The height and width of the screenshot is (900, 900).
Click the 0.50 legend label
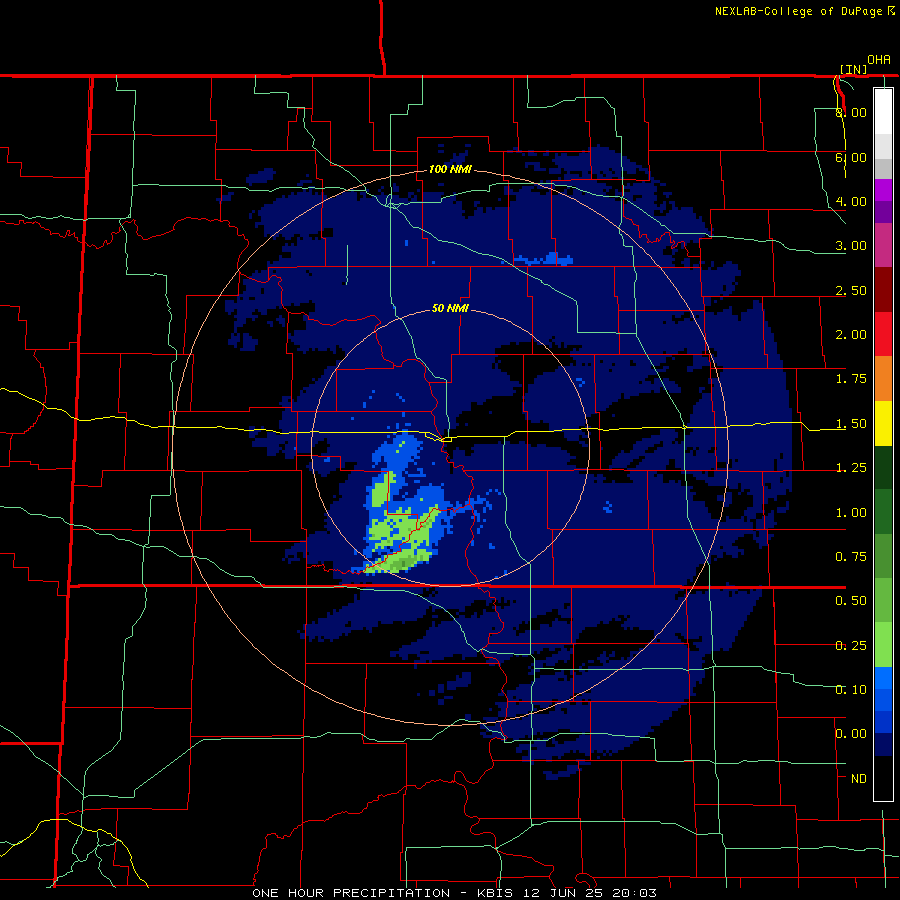(x=851, y=601)
